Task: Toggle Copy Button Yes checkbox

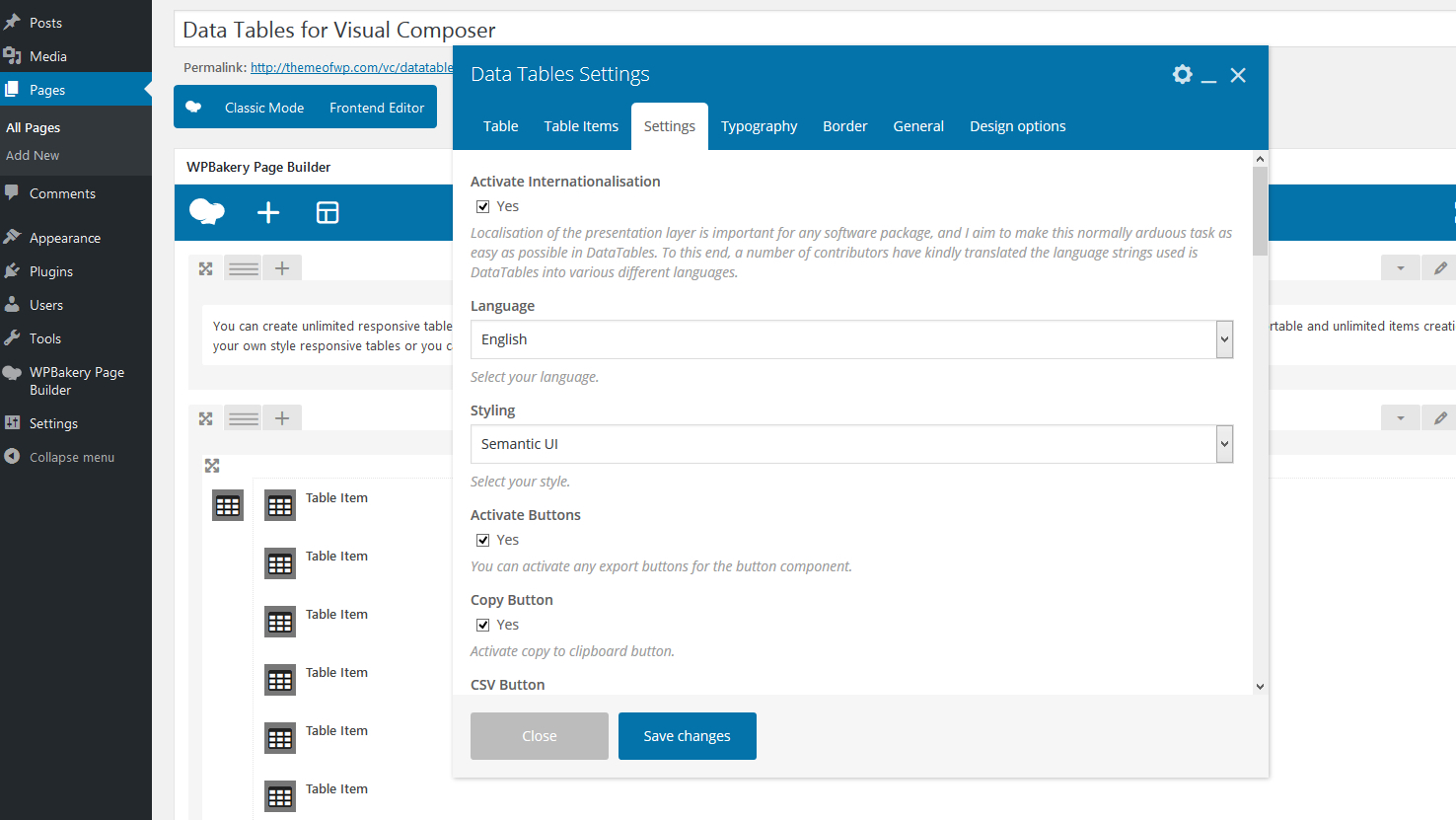Action: point(483,625)
